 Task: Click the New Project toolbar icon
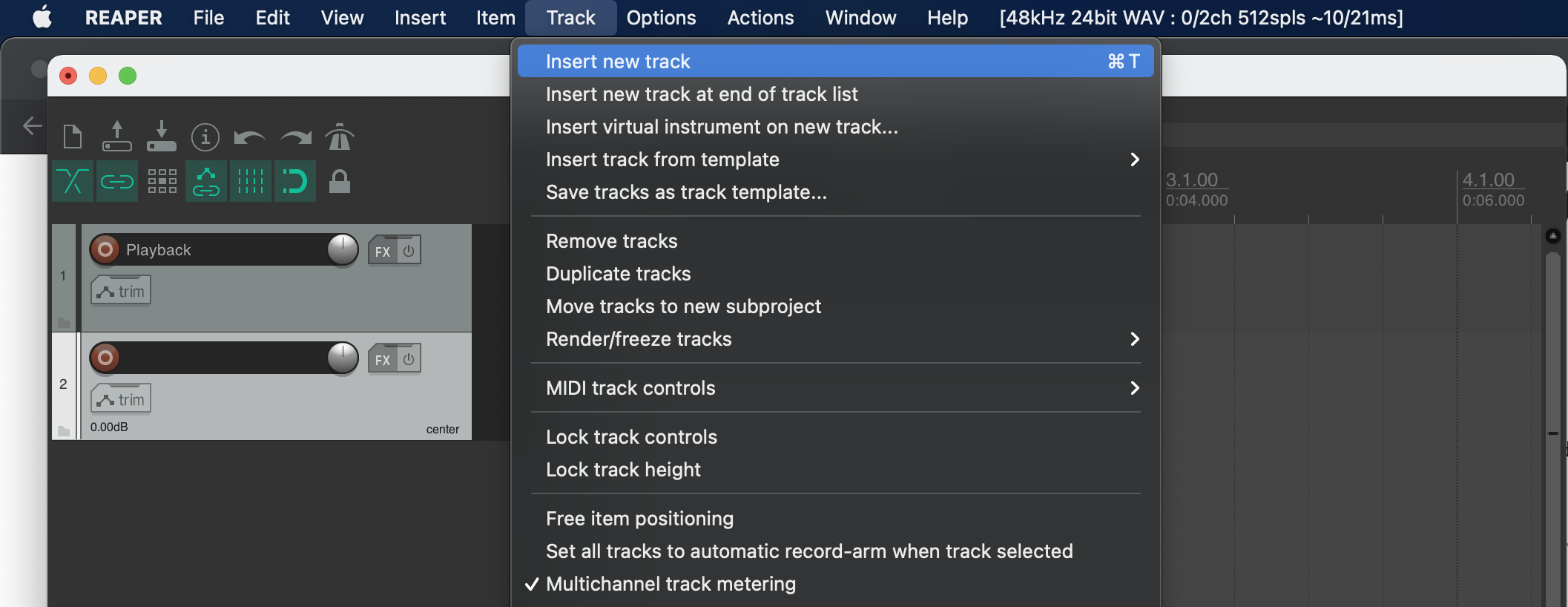click(x=72, y=137)
